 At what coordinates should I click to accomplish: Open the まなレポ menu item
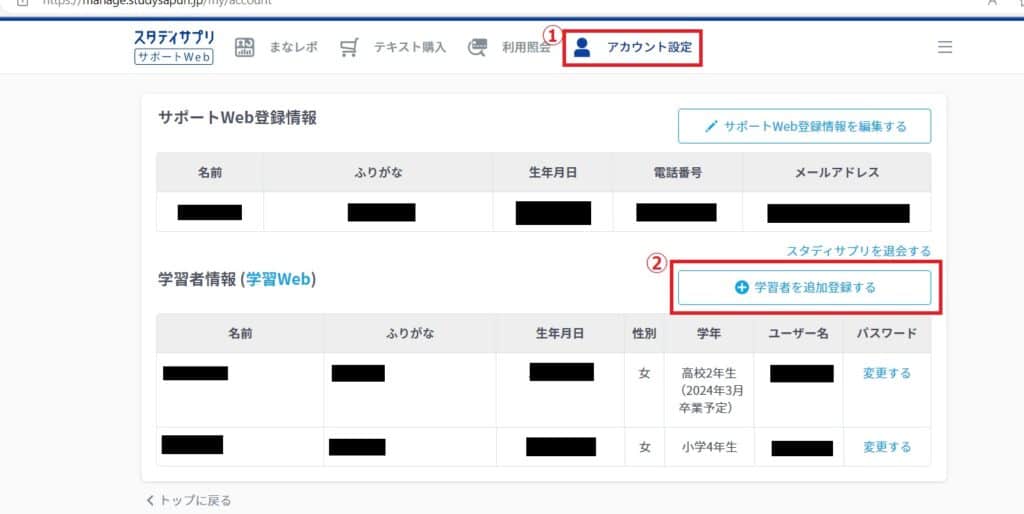tap(293, 47)
